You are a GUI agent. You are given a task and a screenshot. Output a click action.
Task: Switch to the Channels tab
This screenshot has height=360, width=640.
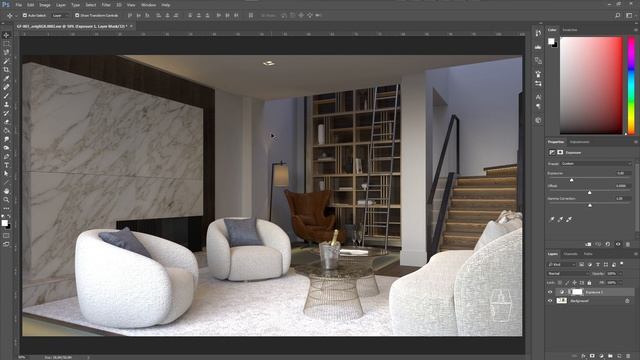(571, 254)
